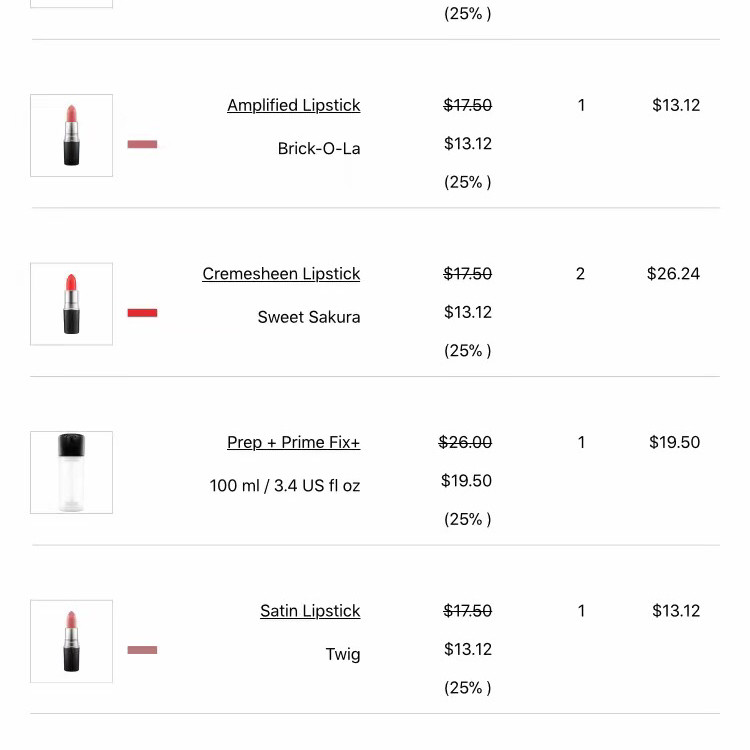Click the Sweet Sakura shade name
Viewport: 750px width, 750px height.
tap(309, 317)
